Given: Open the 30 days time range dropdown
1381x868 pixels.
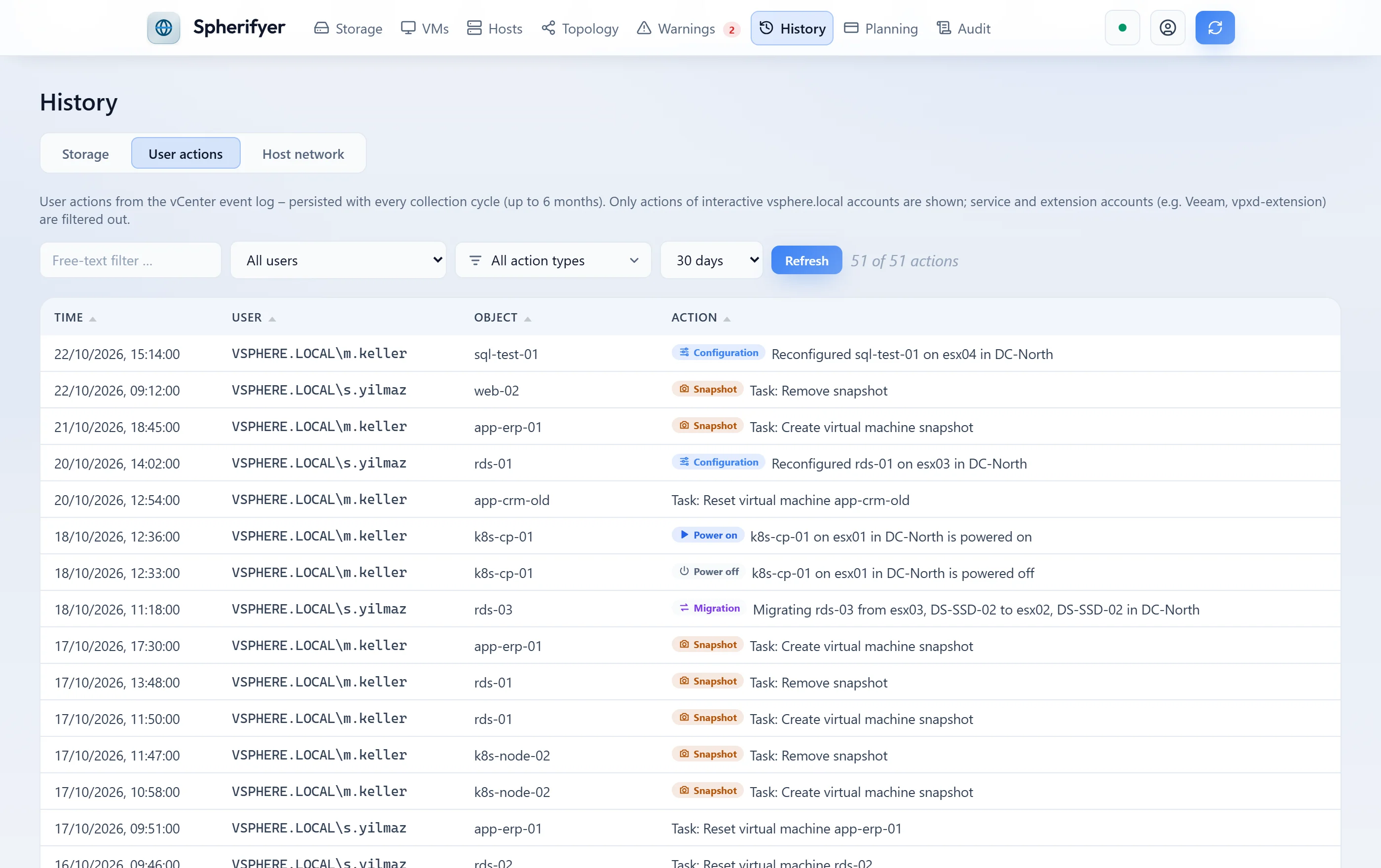Looking at the screenshot, I should tap(711, 260).
